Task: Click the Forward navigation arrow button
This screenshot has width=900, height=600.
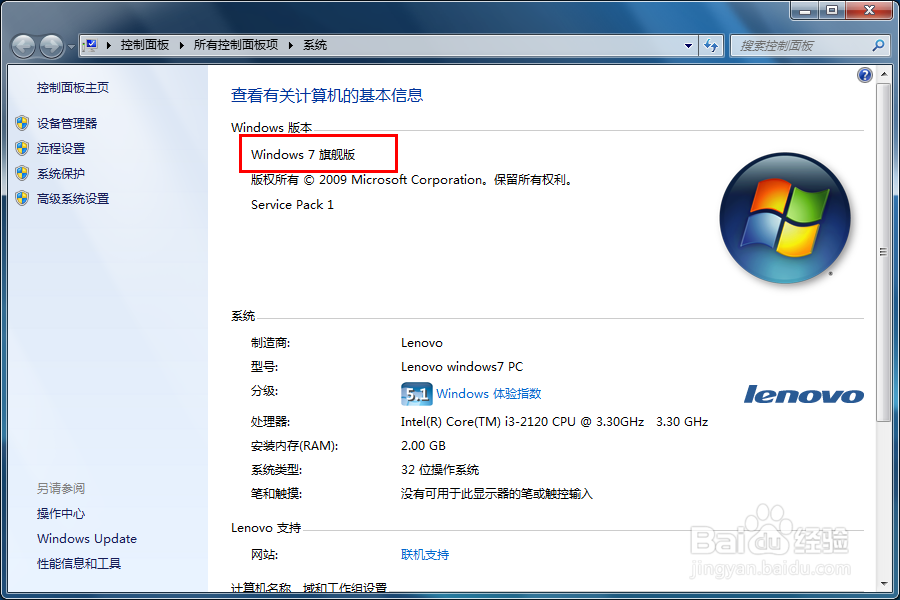Action: [52, 46]
